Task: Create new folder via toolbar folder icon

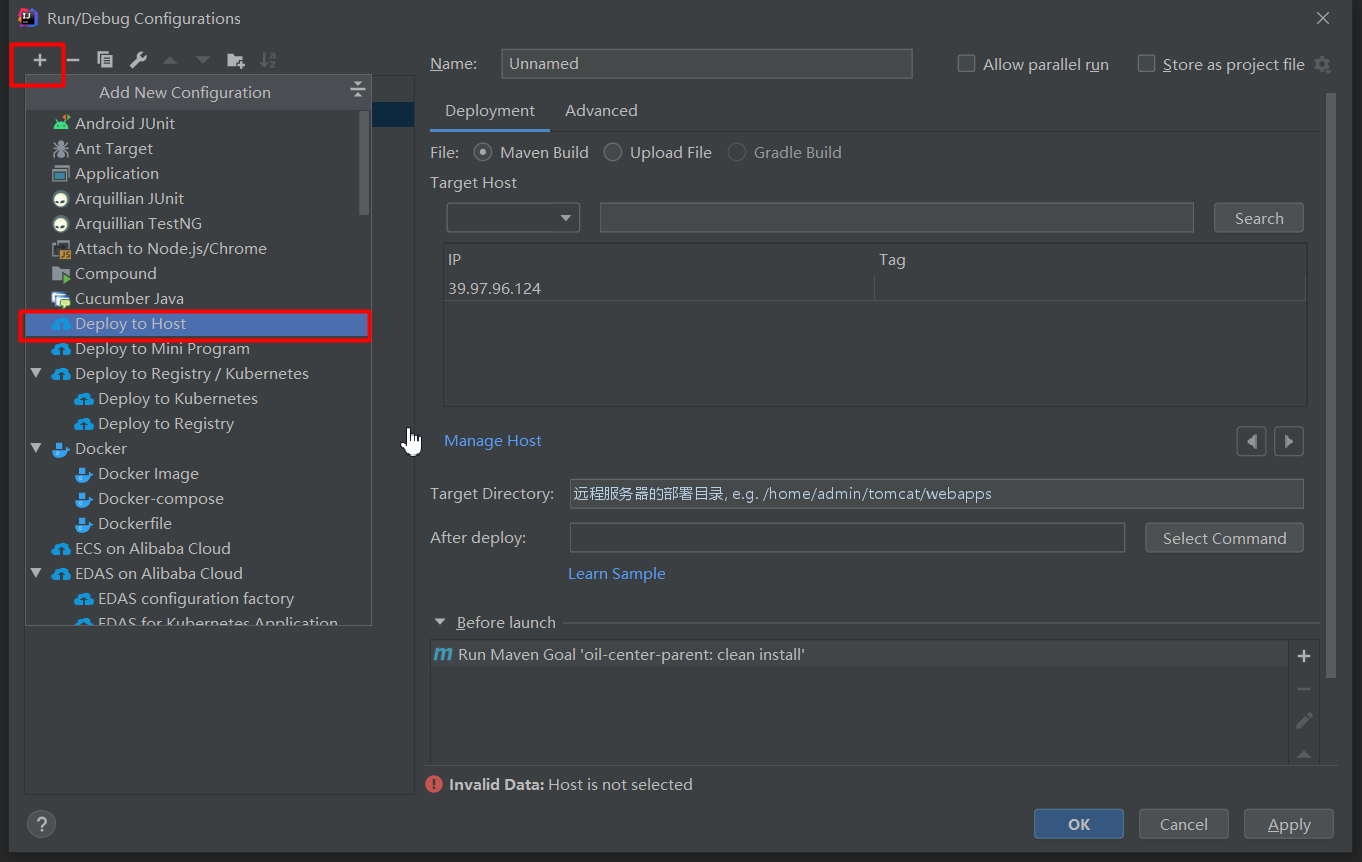Action: click(x=236, y=60)
